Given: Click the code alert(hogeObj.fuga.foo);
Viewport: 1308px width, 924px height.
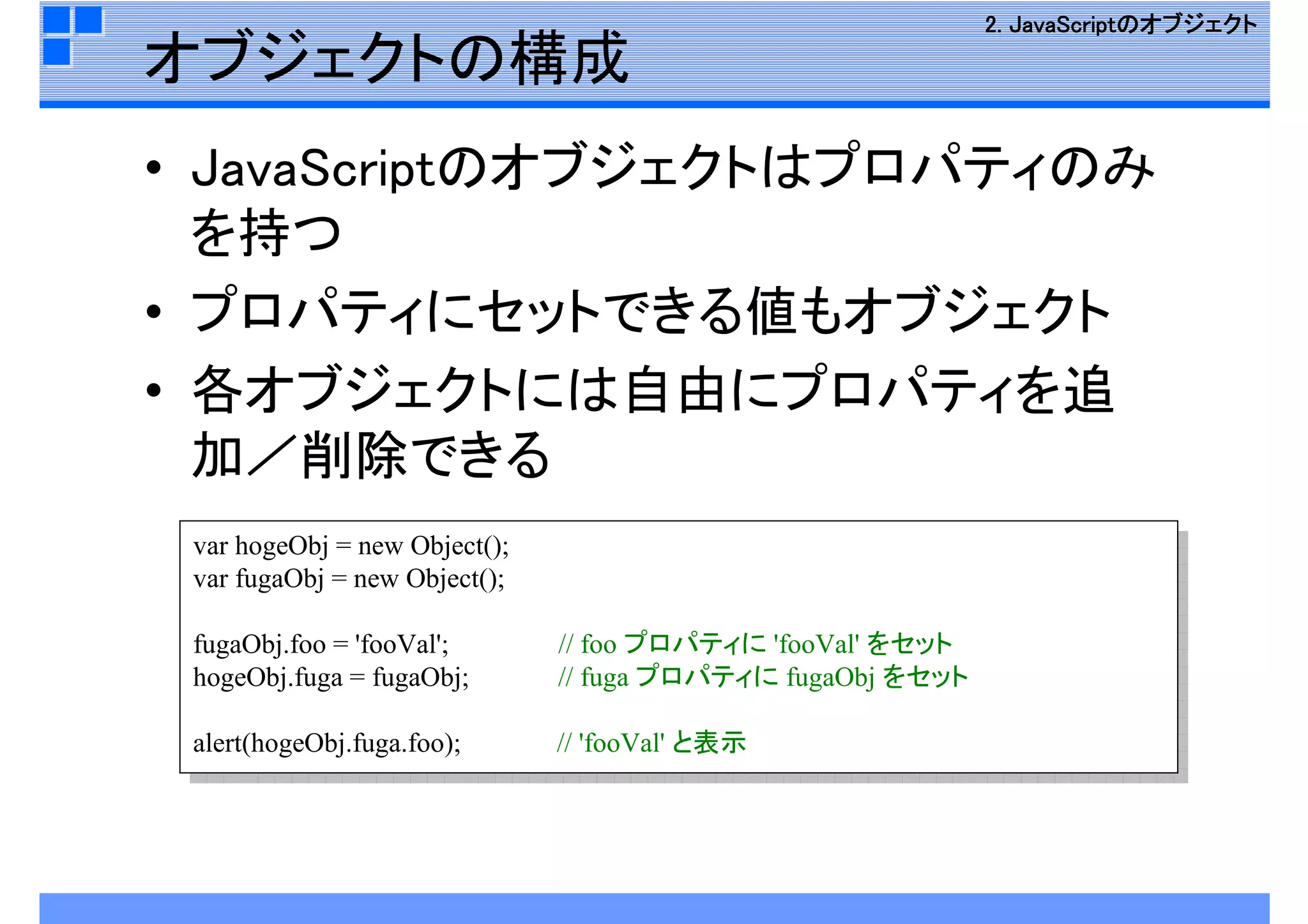Looking at the screenshot, I should tap(327, 743).
